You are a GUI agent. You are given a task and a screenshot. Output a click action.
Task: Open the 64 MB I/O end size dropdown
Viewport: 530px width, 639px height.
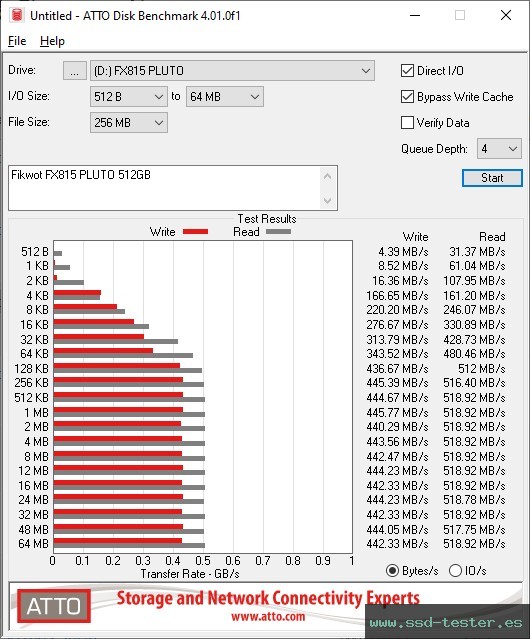(x=224, y=97)
